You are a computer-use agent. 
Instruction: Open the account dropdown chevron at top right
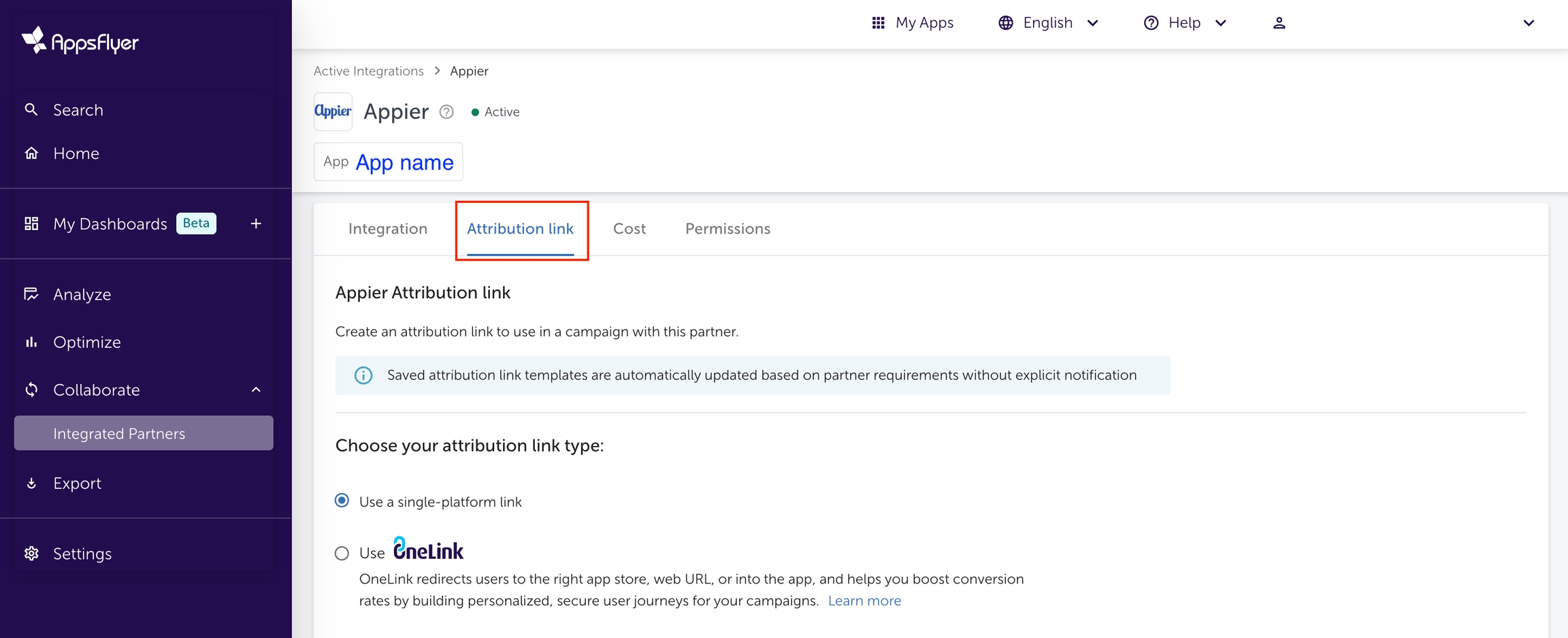(x=1528, y=23)
